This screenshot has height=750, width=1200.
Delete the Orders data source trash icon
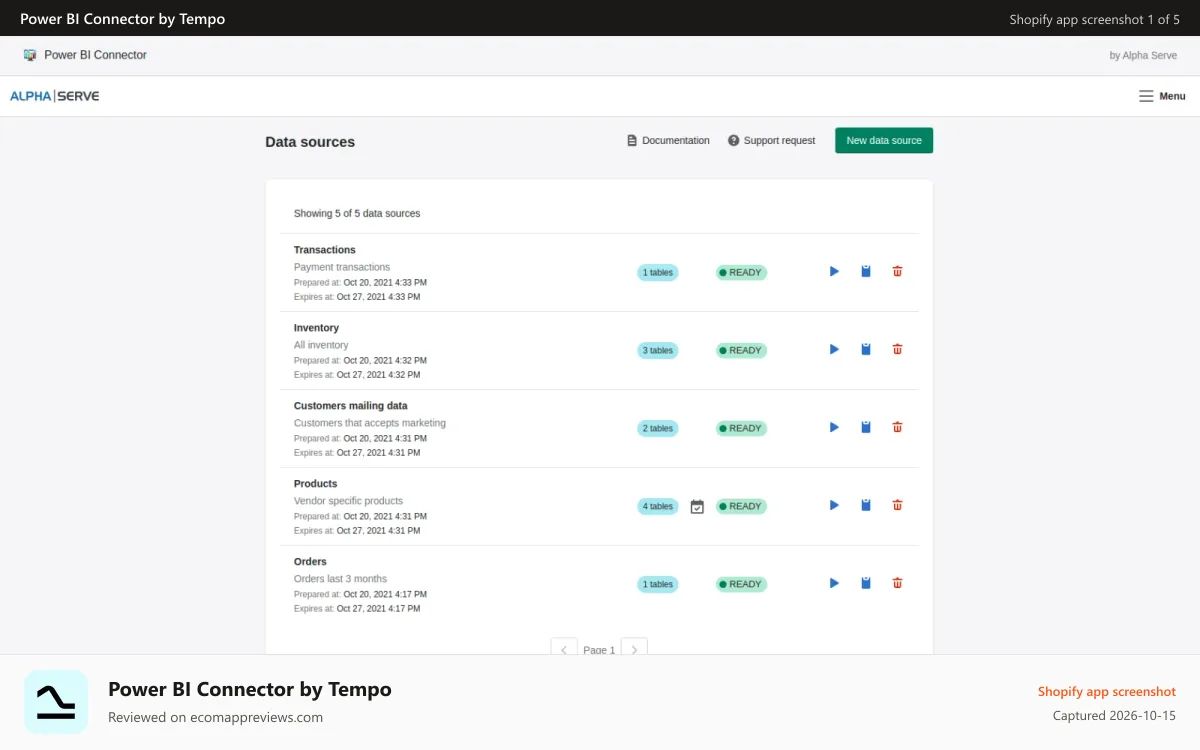[x=897, y=583]
